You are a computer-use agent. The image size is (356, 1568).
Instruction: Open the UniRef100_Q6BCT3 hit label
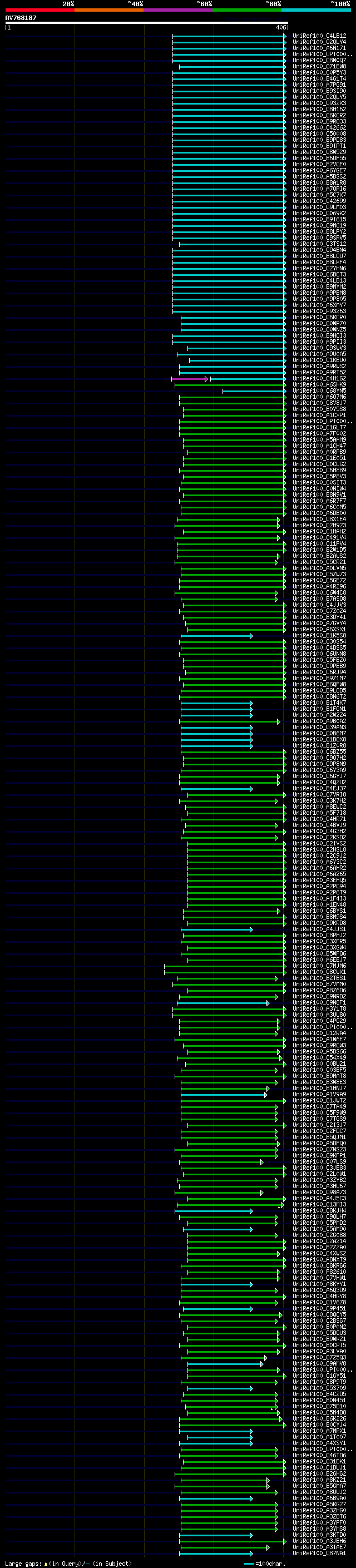(x=319, y=275)
